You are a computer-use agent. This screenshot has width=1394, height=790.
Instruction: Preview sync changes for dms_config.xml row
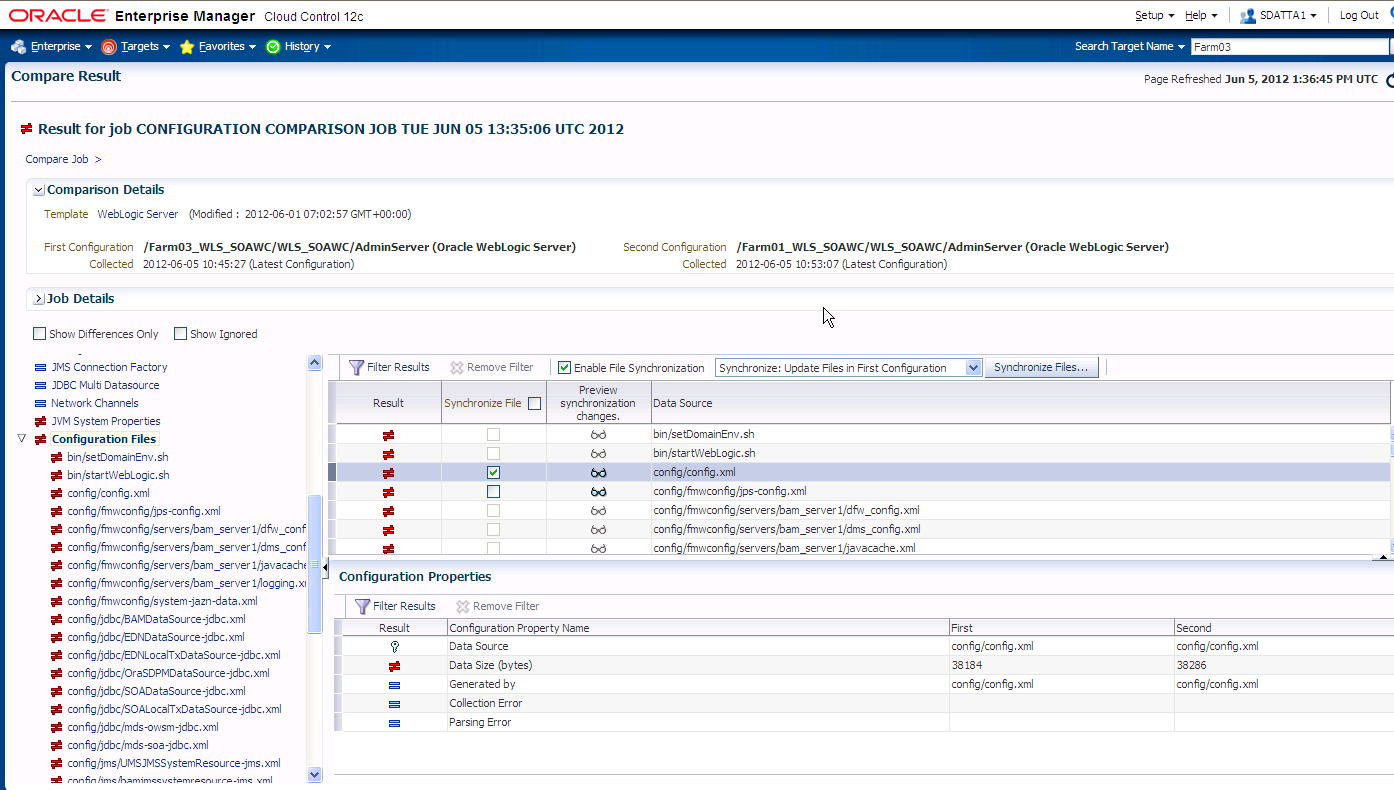pos(598,530)
